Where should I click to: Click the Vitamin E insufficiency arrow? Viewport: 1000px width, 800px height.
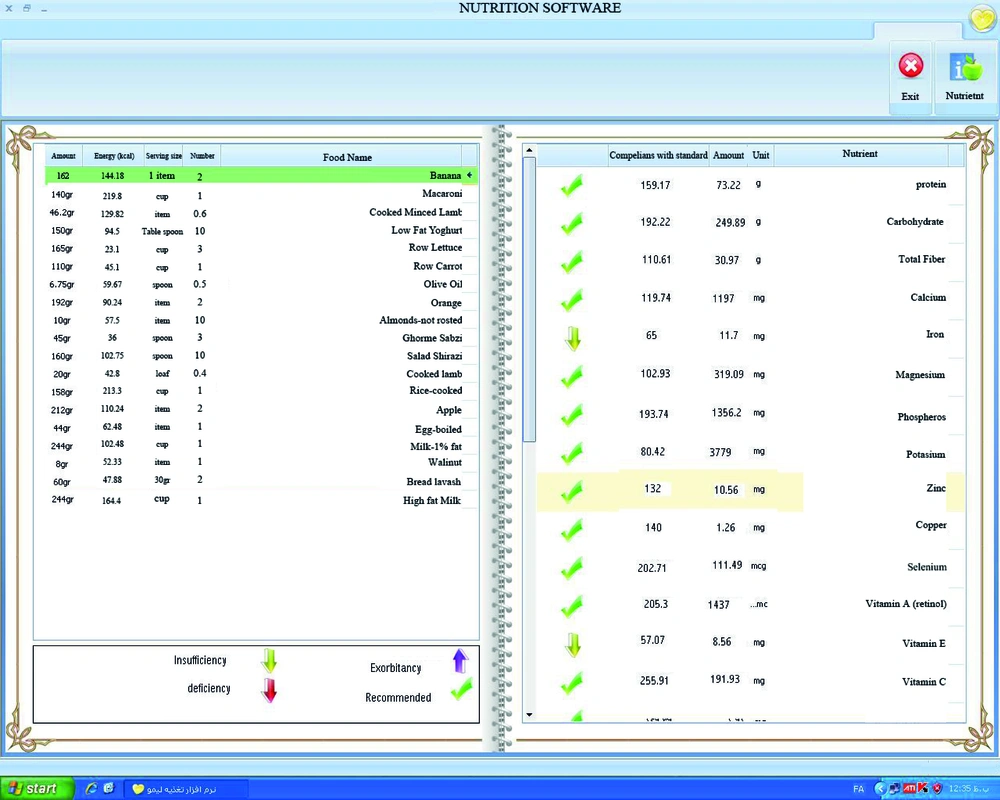(573, 645)
